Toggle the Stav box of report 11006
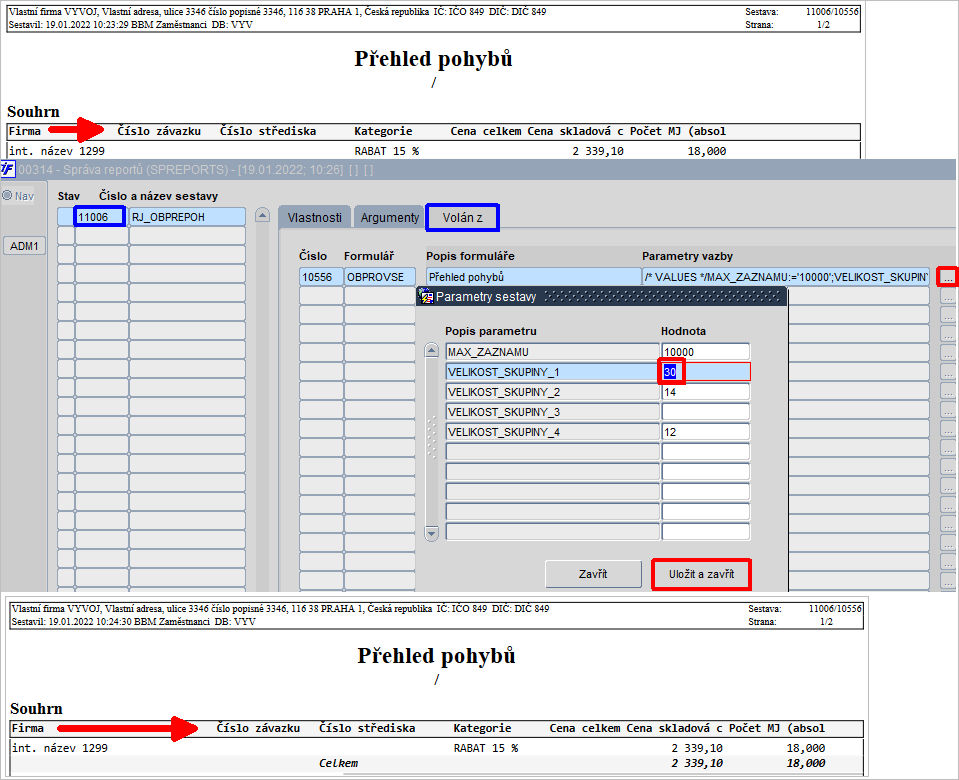Screen dimensions: 959x780 point(65,217)
